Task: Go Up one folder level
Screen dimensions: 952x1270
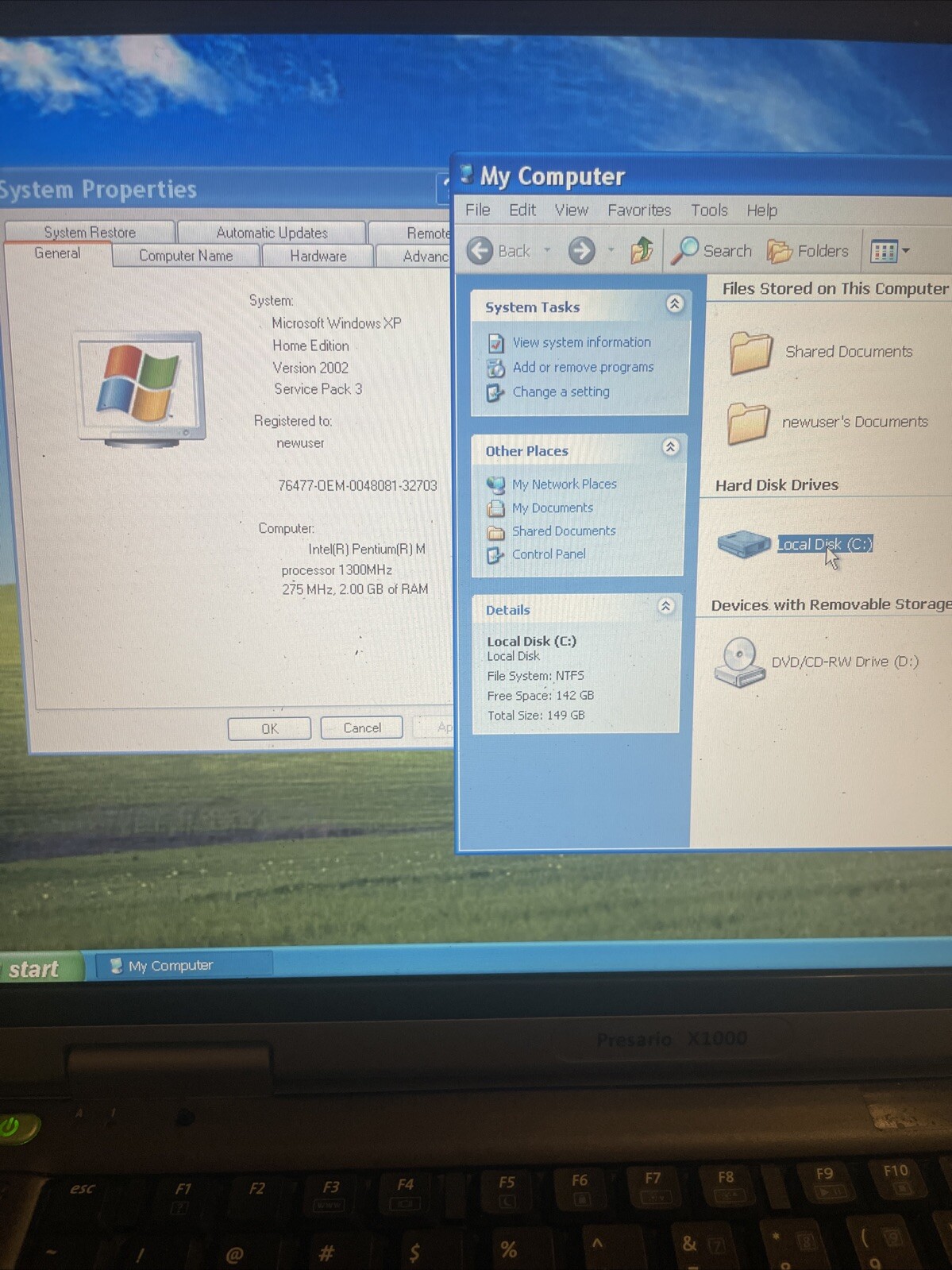Action: click(641, 251)
